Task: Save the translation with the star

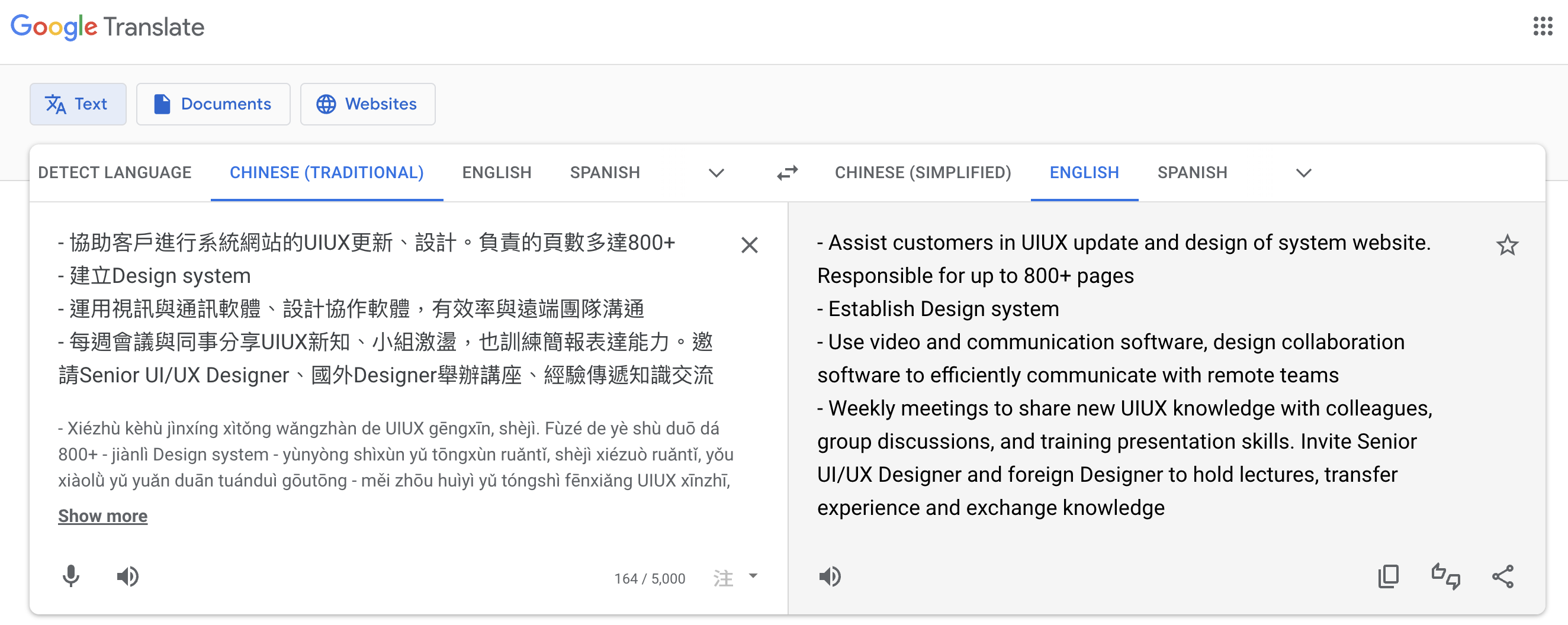Action: coord(1508,244)
